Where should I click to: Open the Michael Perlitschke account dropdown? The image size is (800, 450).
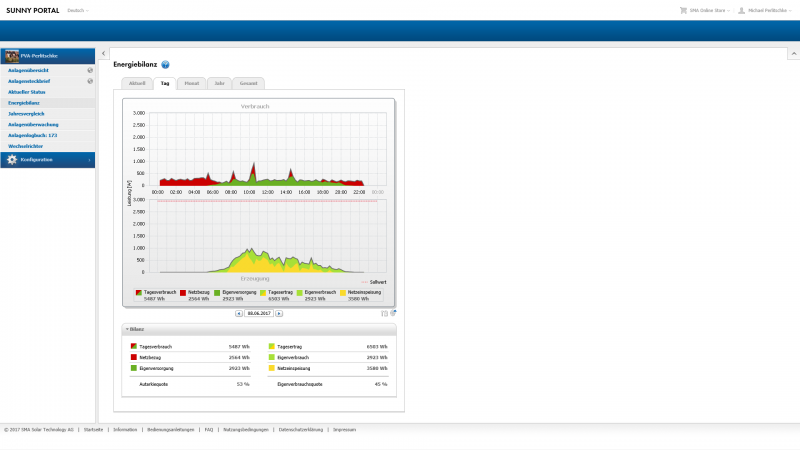769,10
